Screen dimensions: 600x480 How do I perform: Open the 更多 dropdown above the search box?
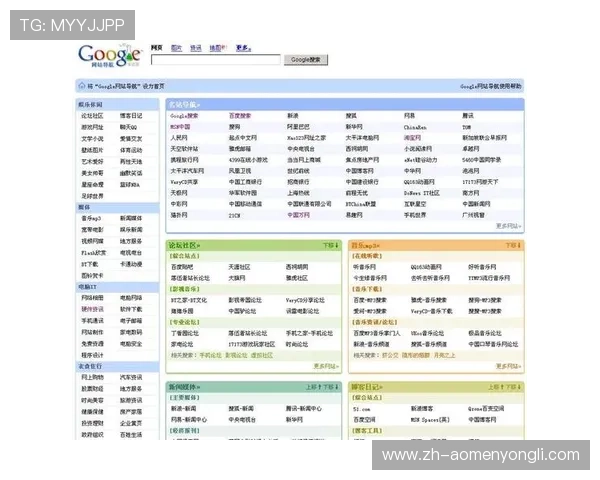coord(243,48)
